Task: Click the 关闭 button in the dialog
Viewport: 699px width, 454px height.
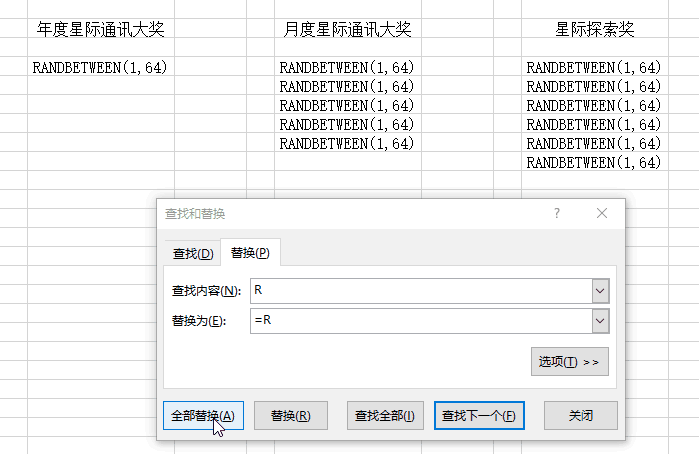Action: pos(581,416)
